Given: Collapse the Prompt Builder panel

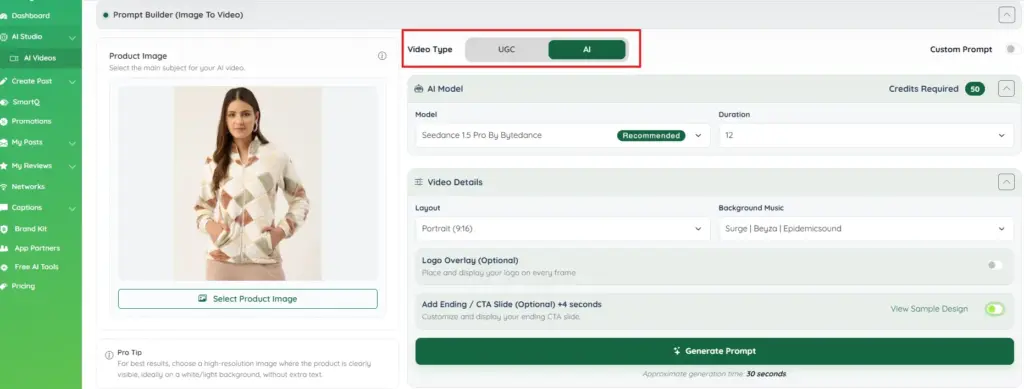Looking at the screenshot, I should 1006,15.
